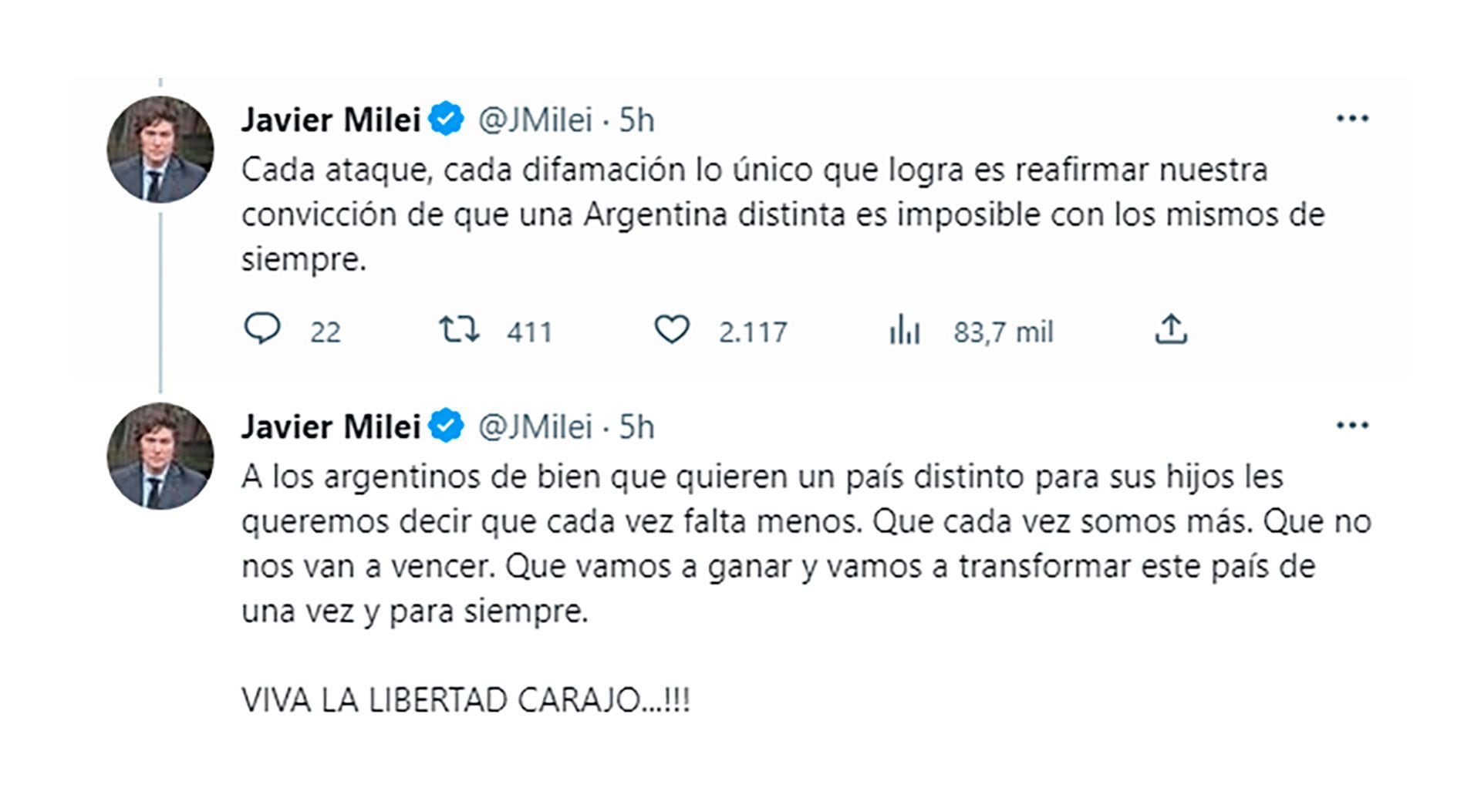Image resolution: width=1481 pixels, height=812 pixels.
Task: Open @JMilei handle on first tweet
Action: pyautogui.click(x=535, y=120)
